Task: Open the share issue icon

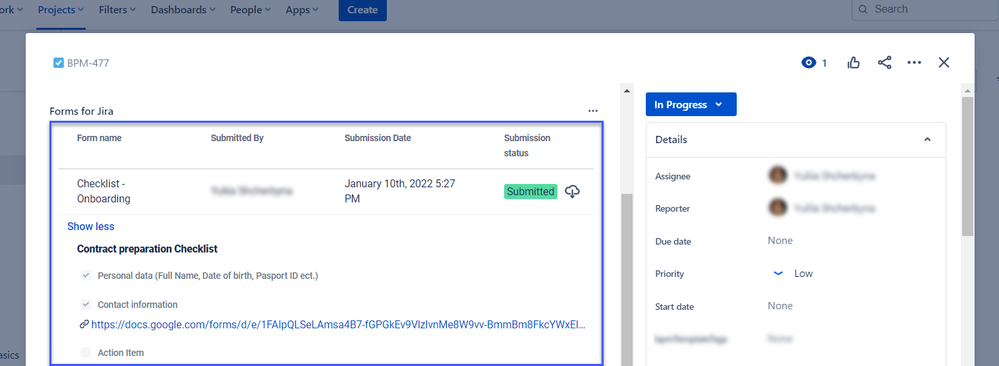Action: coord(884,62)
